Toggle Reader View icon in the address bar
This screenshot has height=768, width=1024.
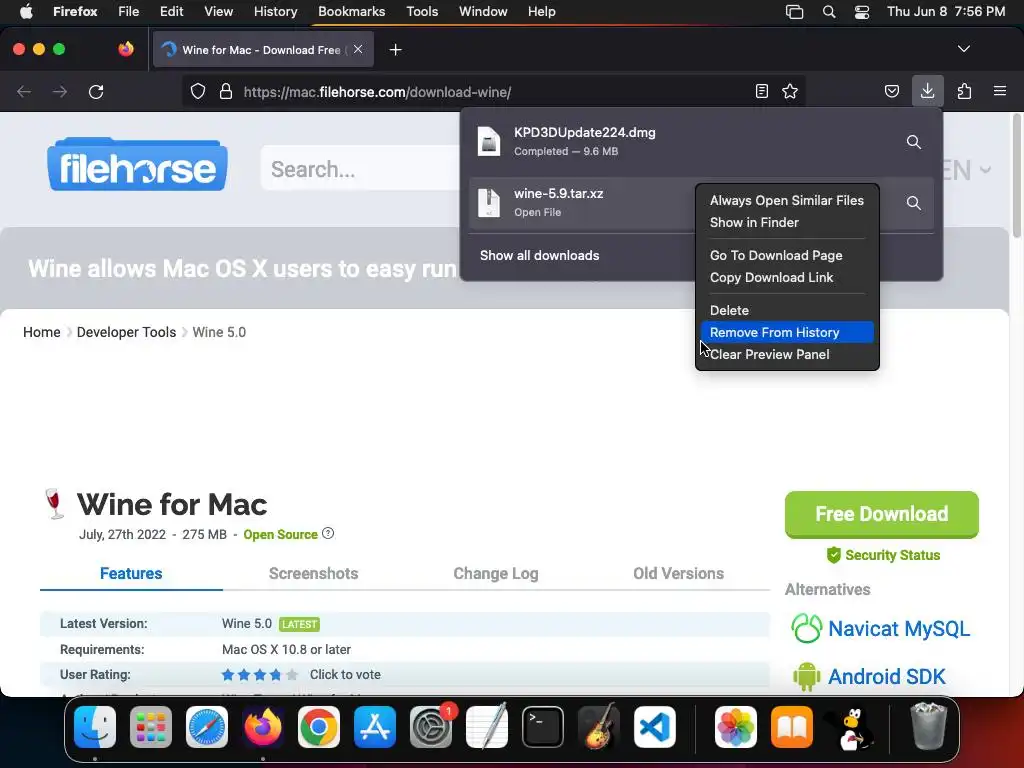(x=761, y=91)
